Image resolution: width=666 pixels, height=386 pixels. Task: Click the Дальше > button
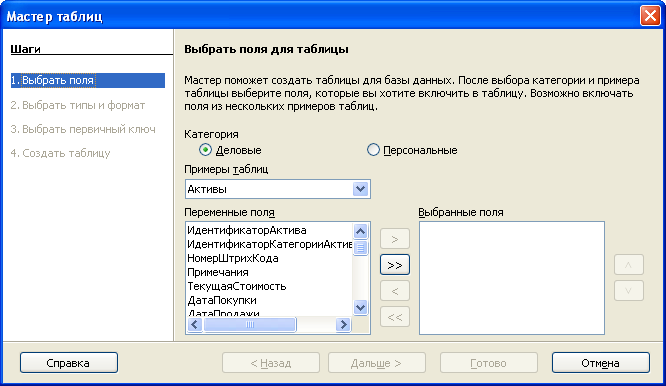click(x=377, y=363)
